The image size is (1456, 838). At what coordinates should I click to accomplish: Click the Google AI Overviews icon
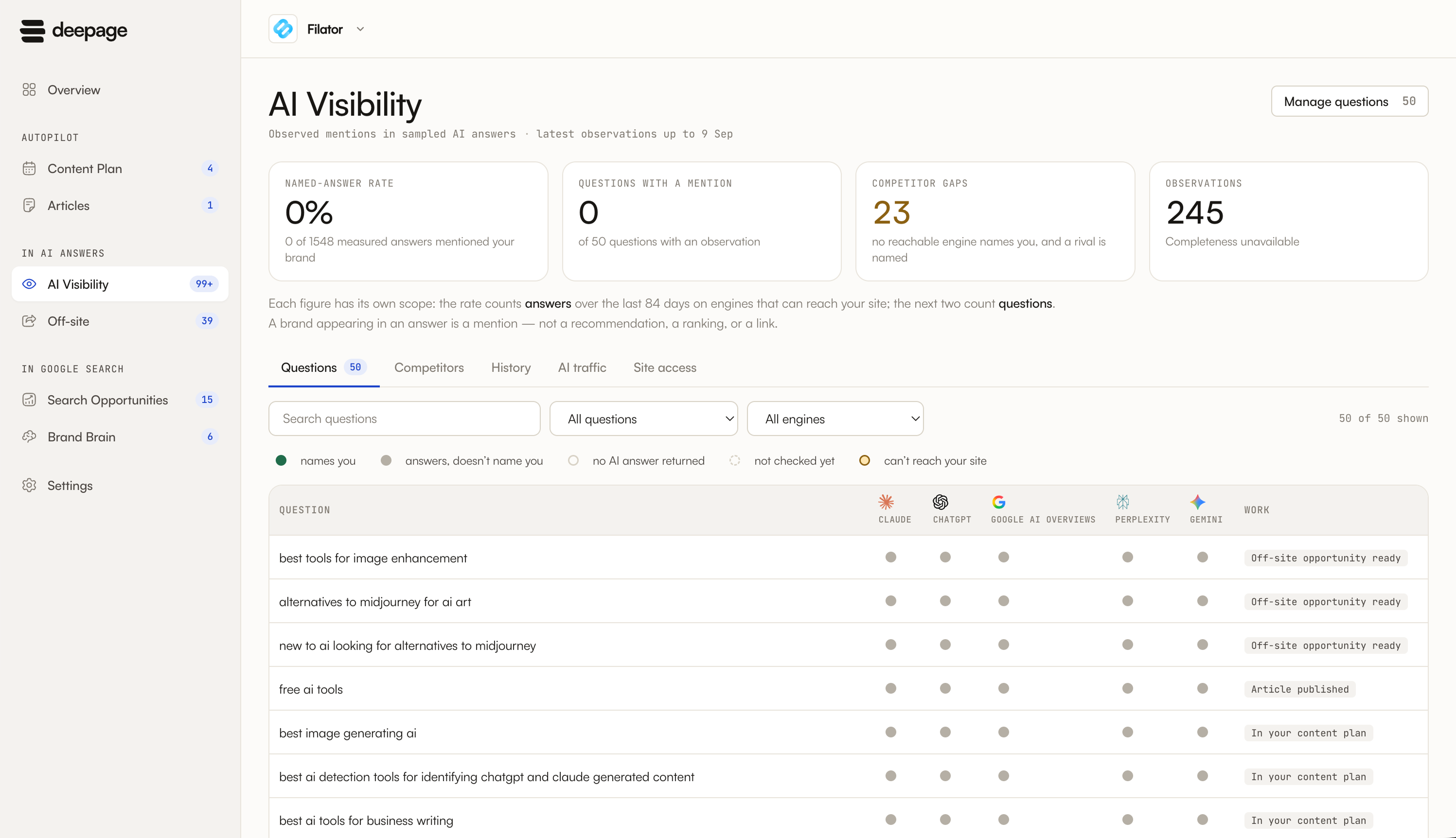pos(999,502)
